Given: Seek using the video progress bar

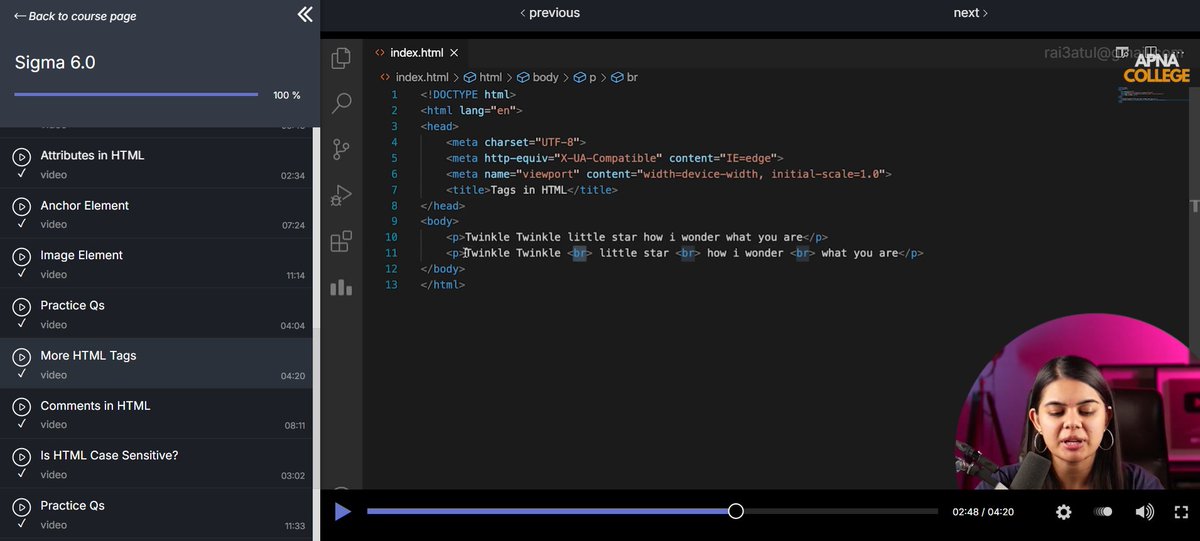Looking at the screenshot, I should 652,512.
